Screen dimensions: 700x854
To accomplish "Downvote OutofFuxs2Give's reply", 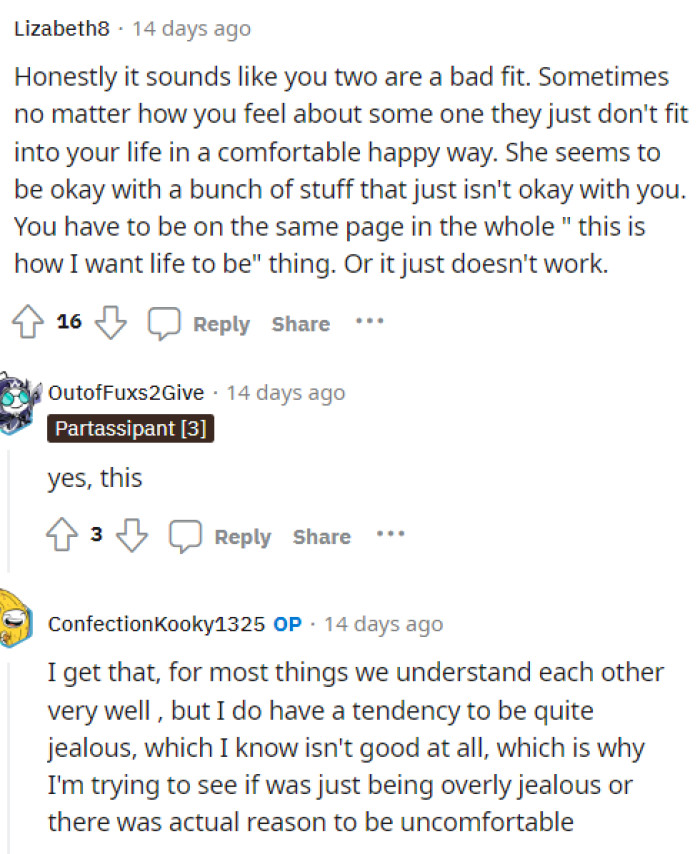I will coord(131,535).
